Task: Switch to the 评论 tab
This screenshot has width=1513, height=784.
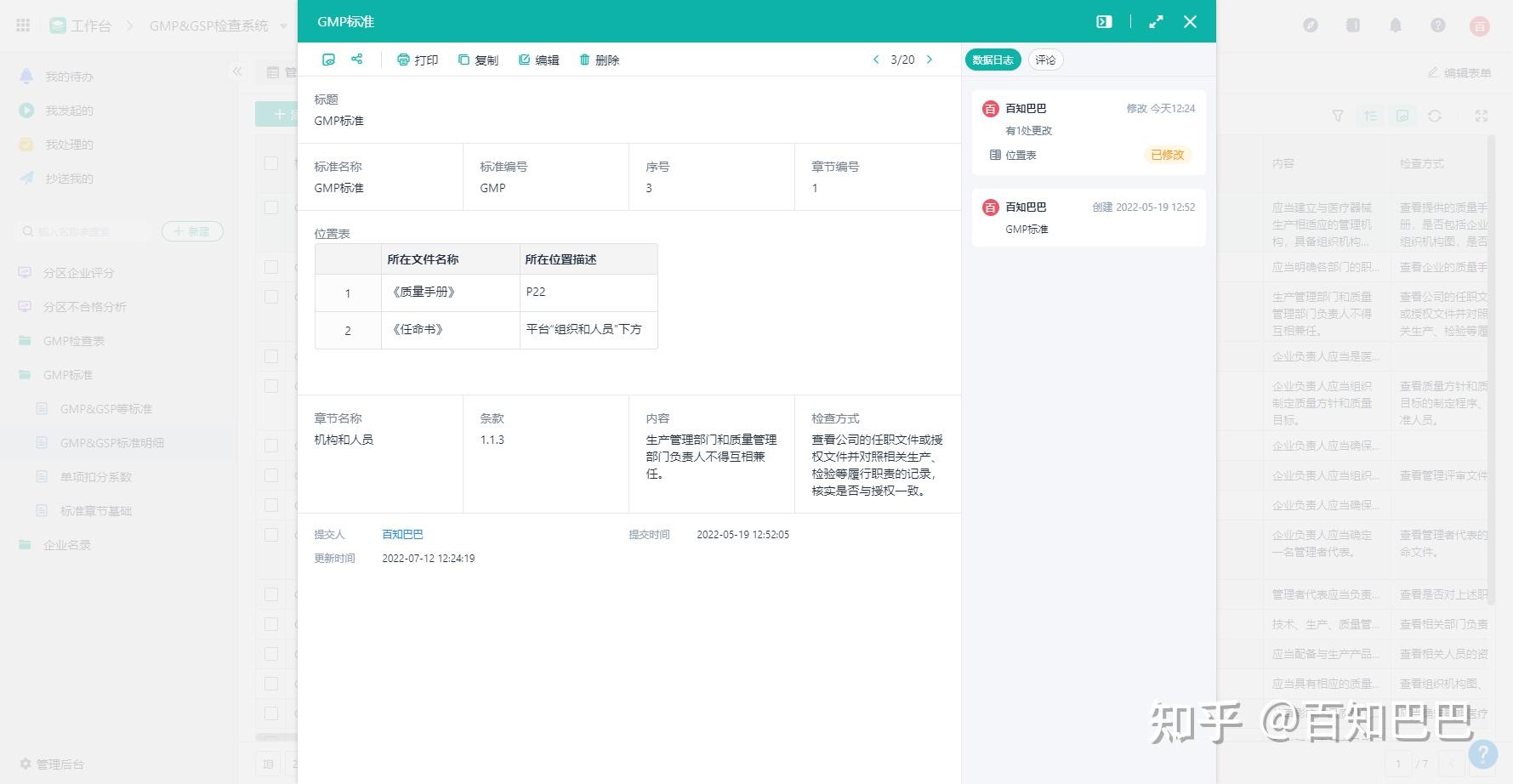Action: click(x=1045, y=60)
